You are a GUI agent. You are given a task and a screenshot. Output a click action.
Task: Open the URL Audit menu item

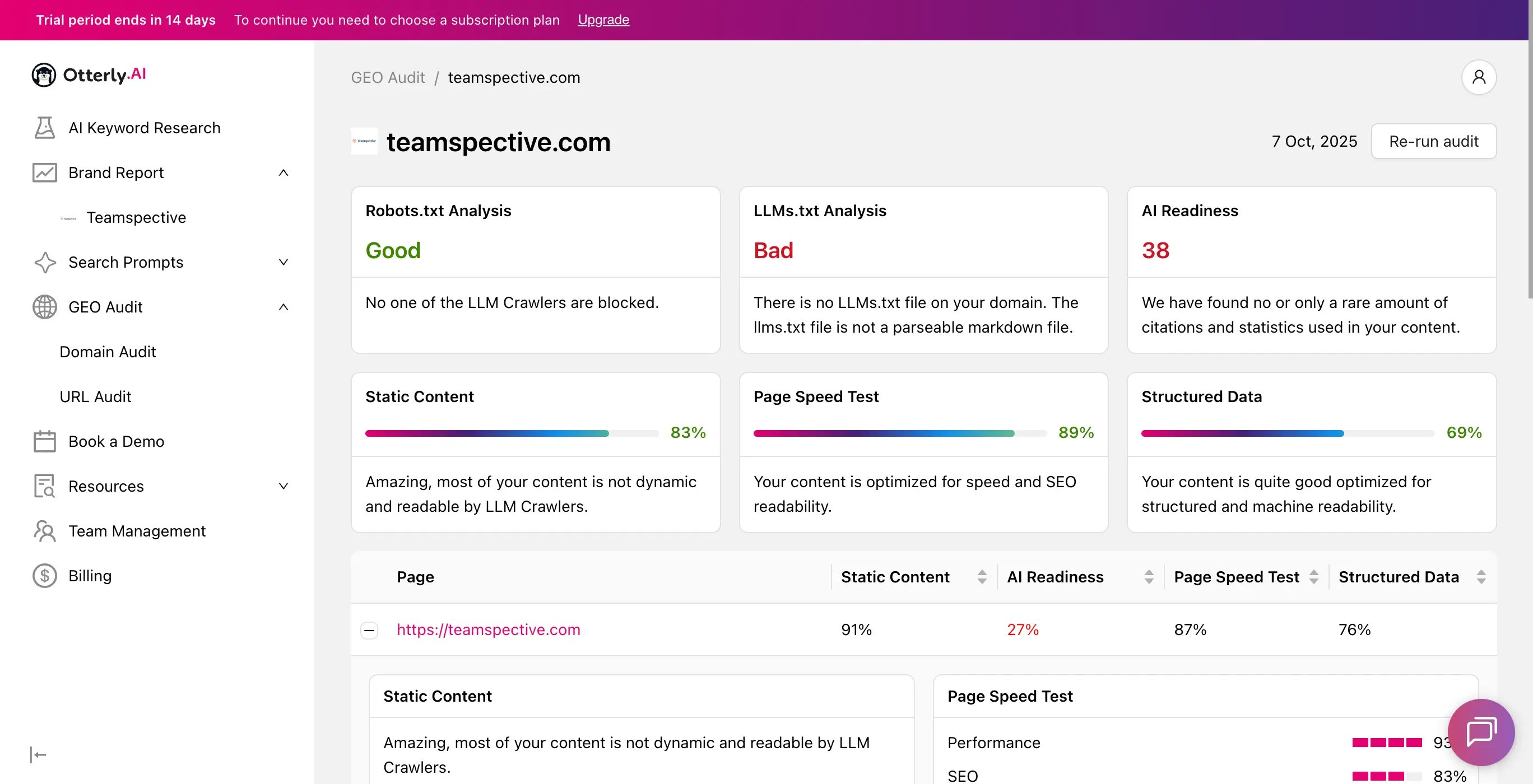(95, 396)
